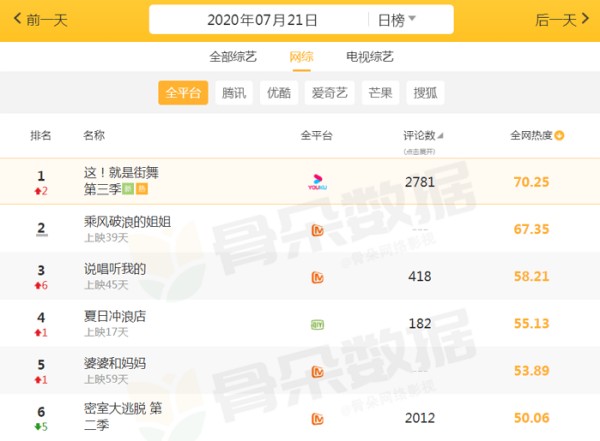Click rank-down arrow beside rank 6

pyautogui.click(x=38, y=427)
